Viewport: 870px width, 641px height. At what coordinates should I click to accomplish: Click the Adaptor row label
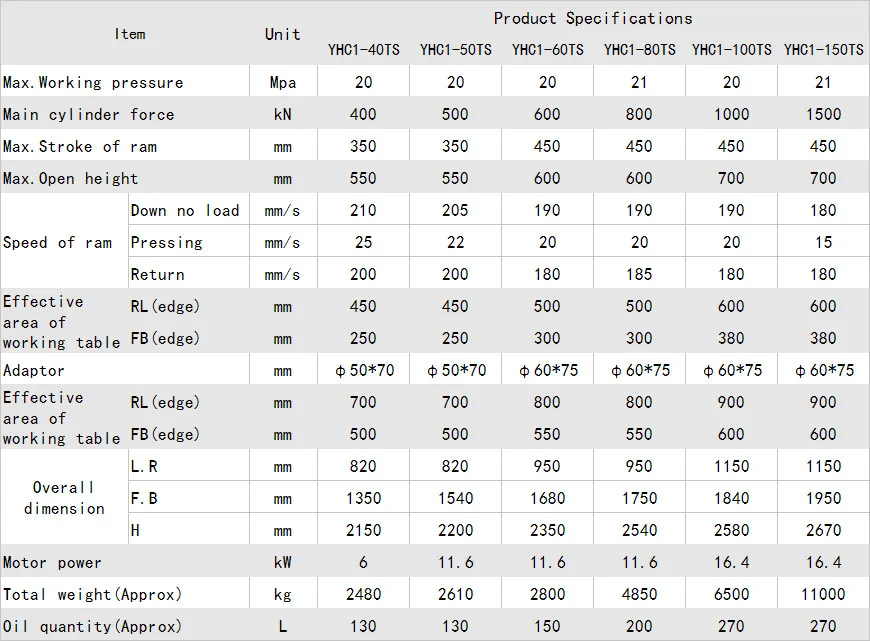point(34,371)
